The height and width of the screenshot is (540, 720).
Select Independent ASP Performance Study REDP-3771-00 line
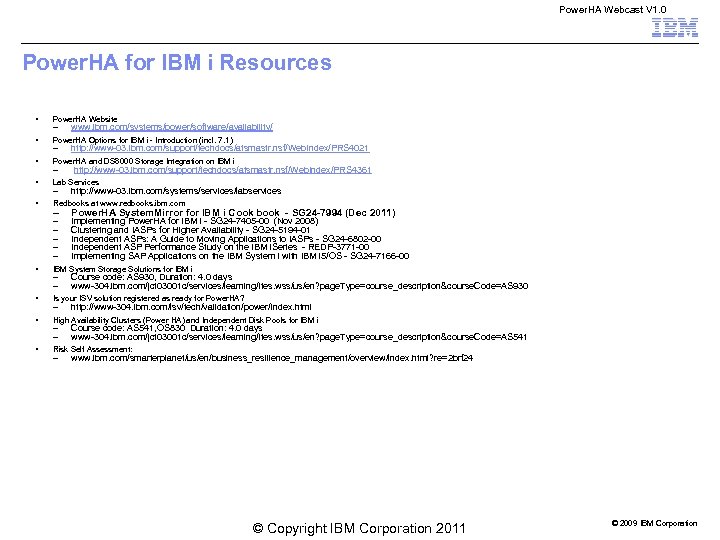pos(220,247)
